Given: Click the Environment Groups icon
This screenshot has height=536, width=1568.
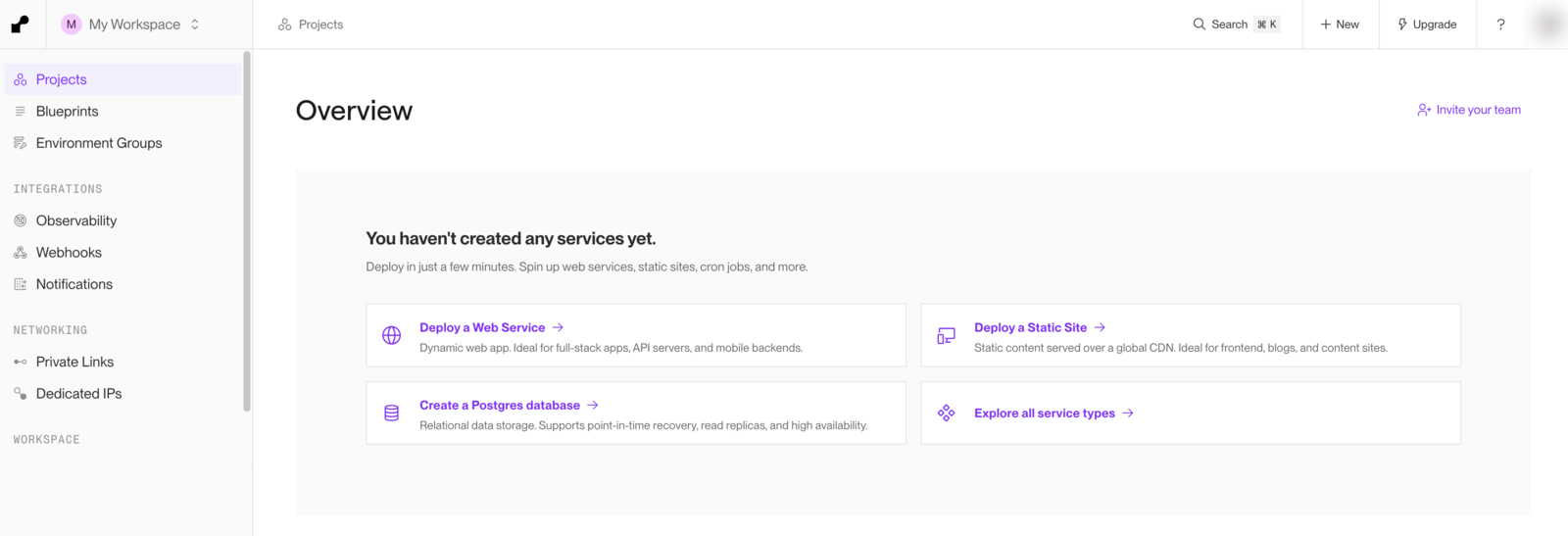Looking at the screenshot, I should coord(21,143).
